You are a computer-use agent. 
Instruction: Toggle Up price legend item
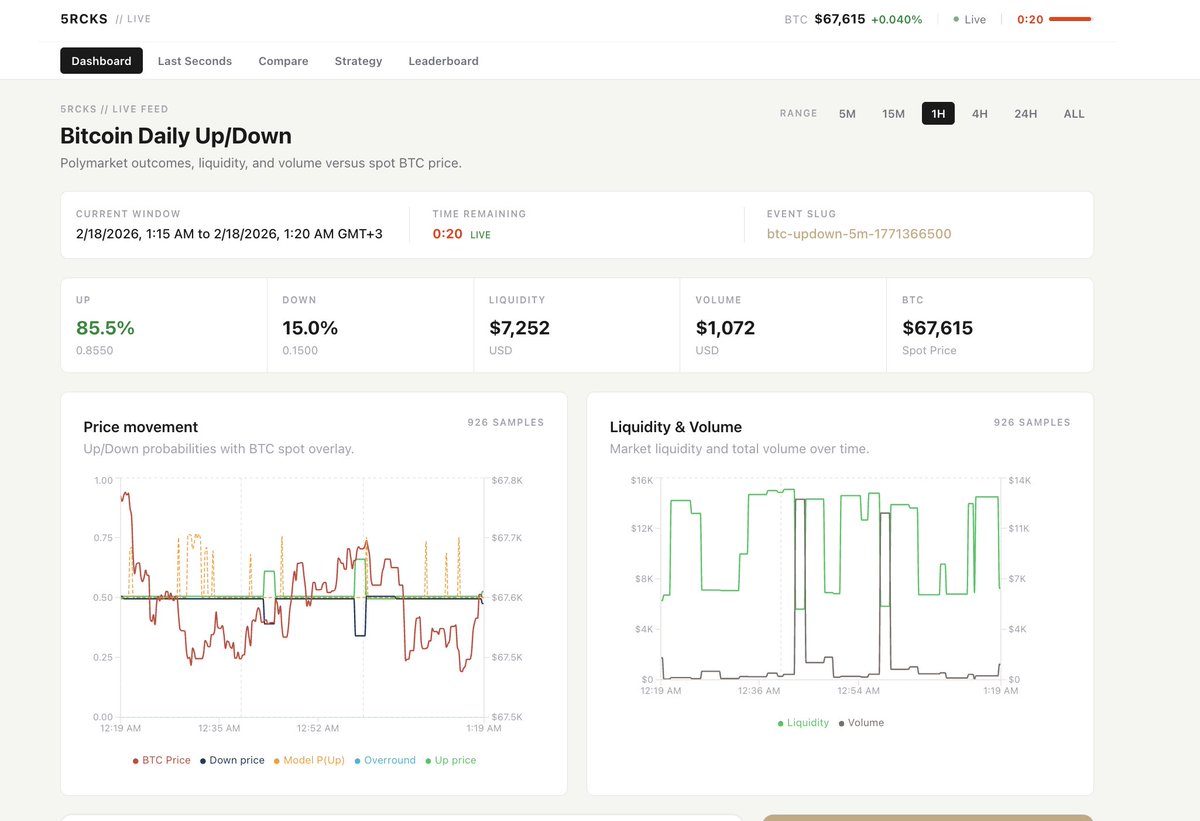point(450,760)
